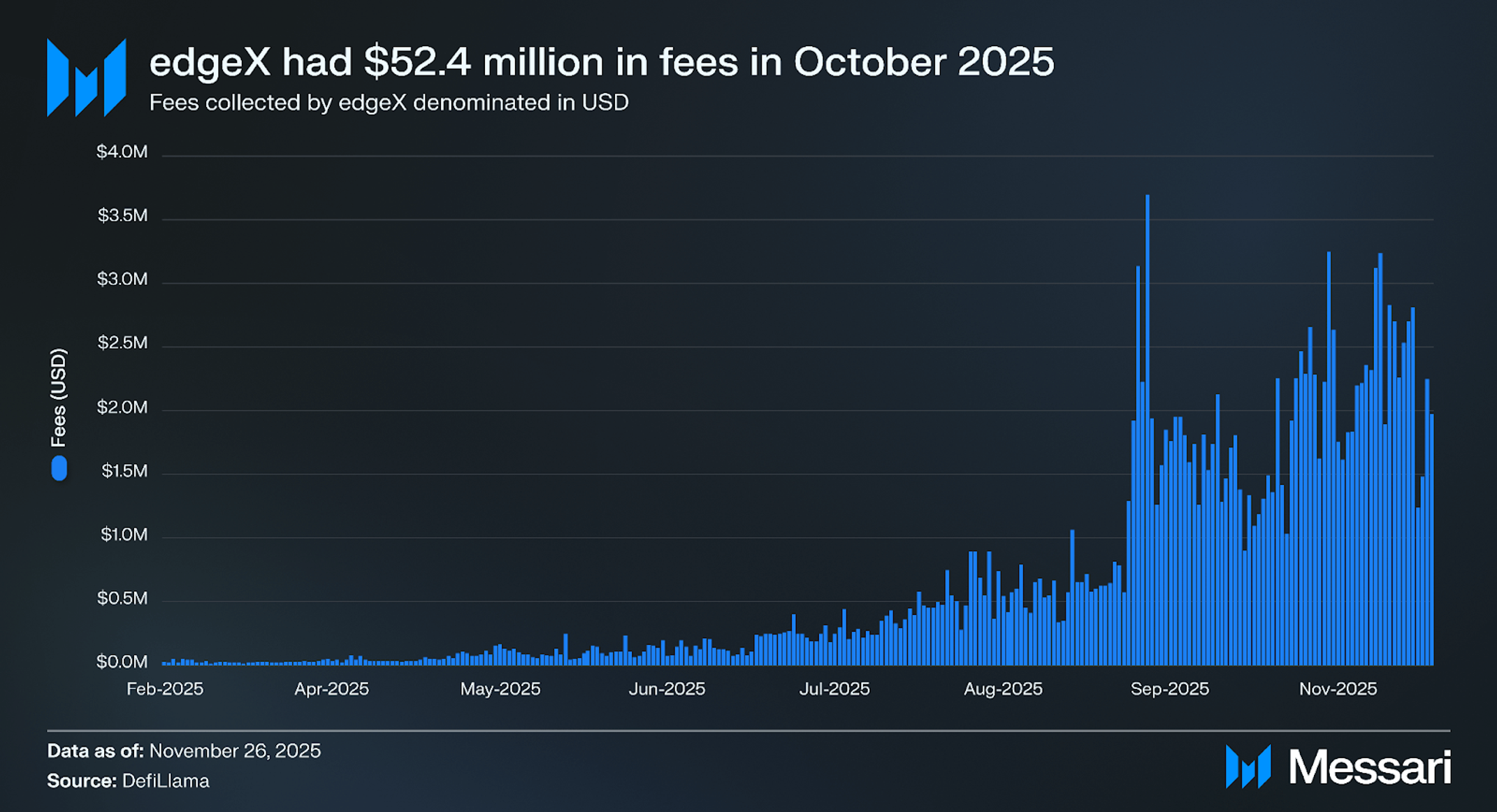
Task: Click the May-2025 x-axis label
Action: [x=500, y=689]
